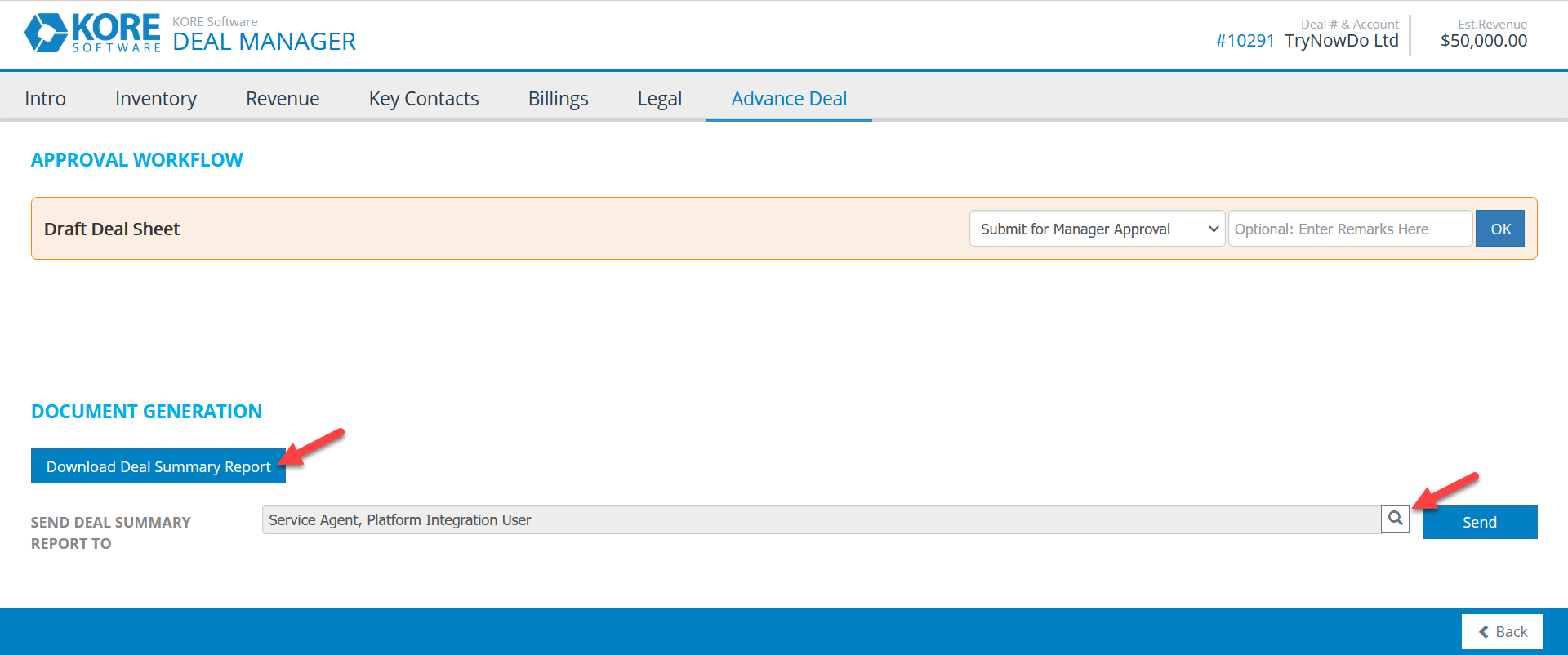Screen dimensions: 1568x655
Task: Click the KORE Software logo
Action: (x=92, y=33)
